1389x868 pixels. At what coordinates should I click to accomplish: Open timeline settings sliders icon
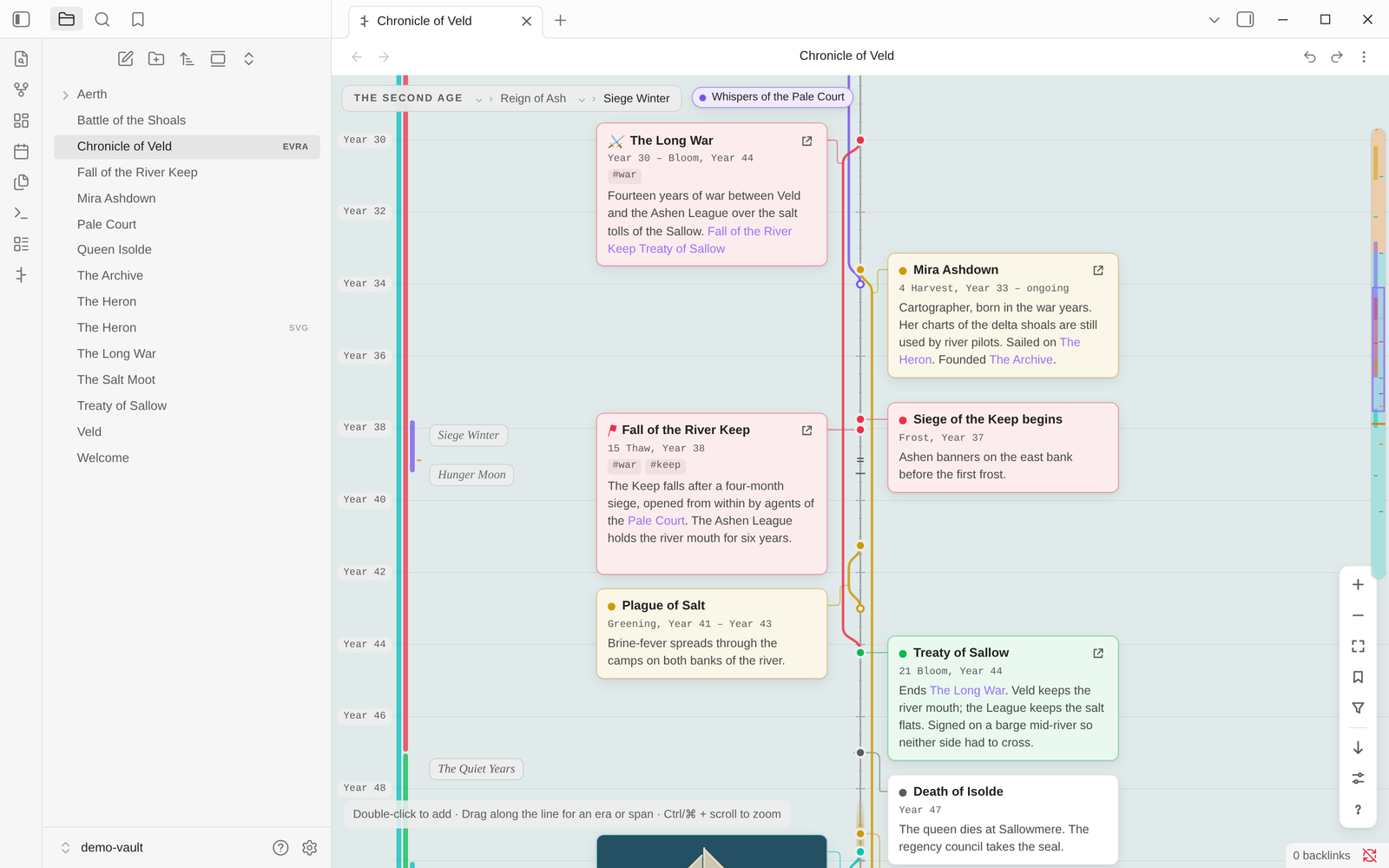(1358, 779)
